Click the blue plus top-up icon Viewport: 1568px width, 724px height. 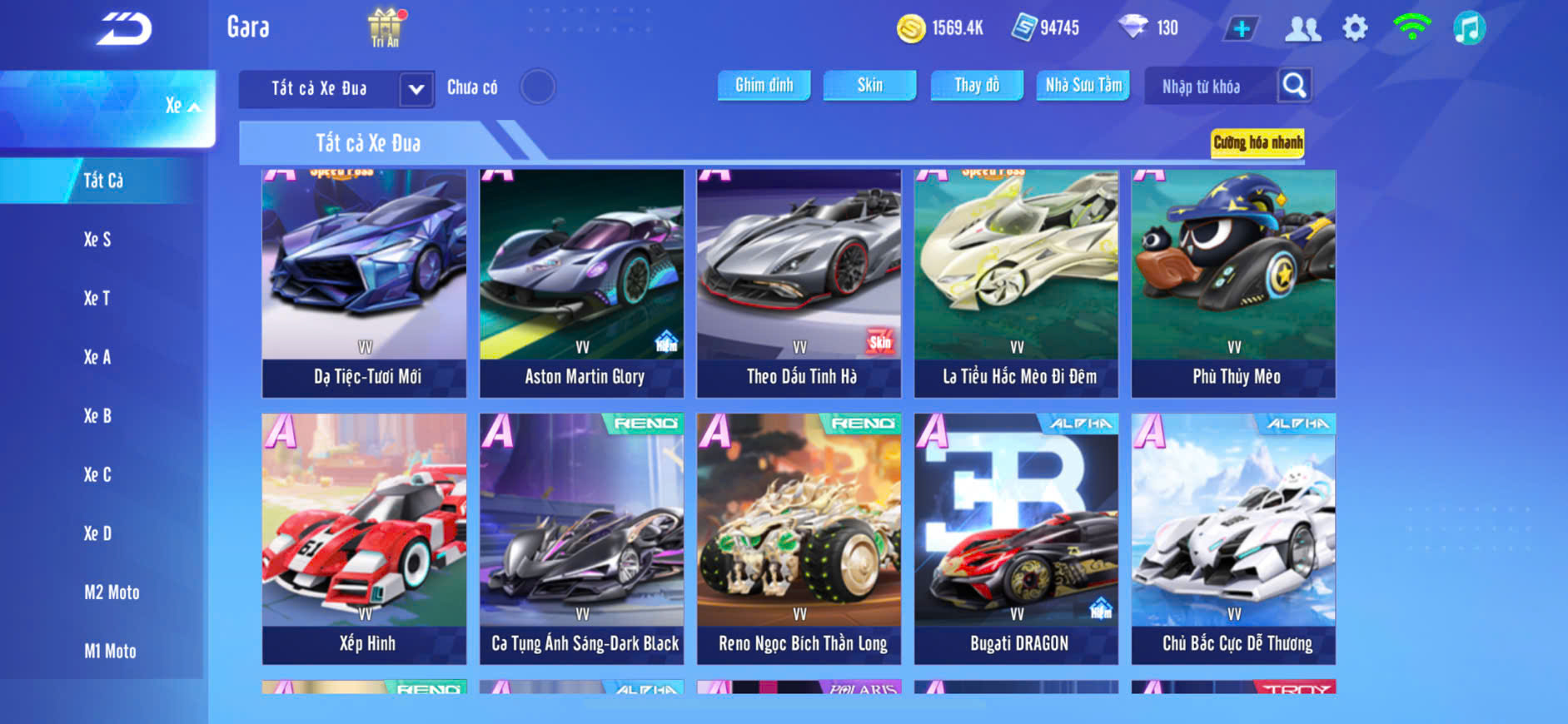click(1241, 29)
